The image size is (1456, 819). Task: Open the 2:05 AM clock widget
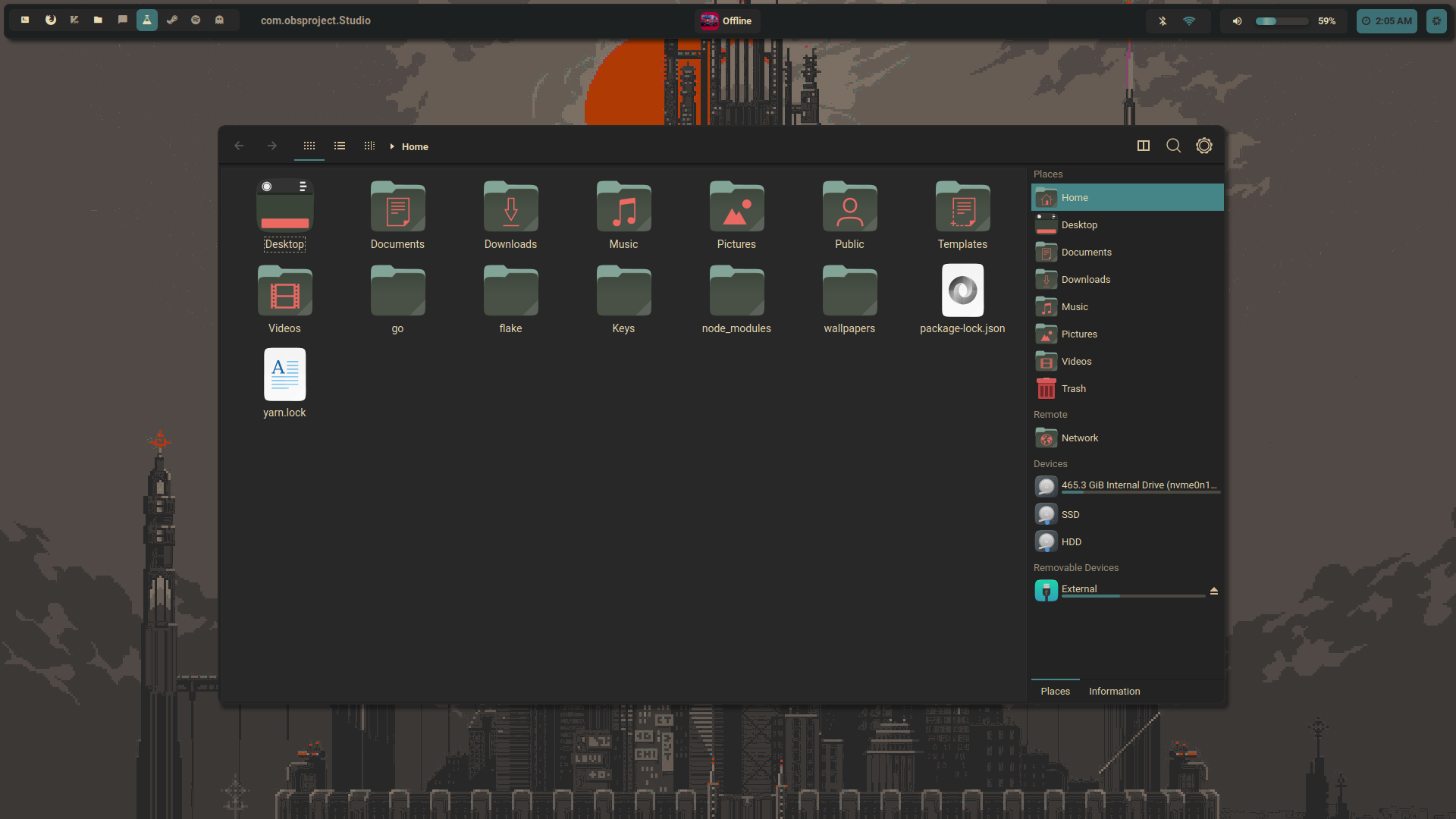tap(1387, 21)
